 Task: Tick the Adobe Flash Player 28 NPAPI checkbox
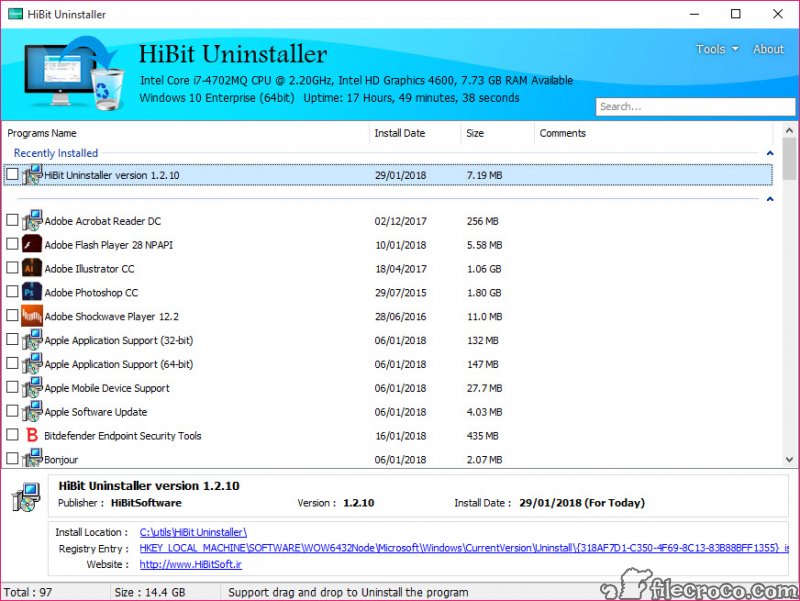pos(12,244)
